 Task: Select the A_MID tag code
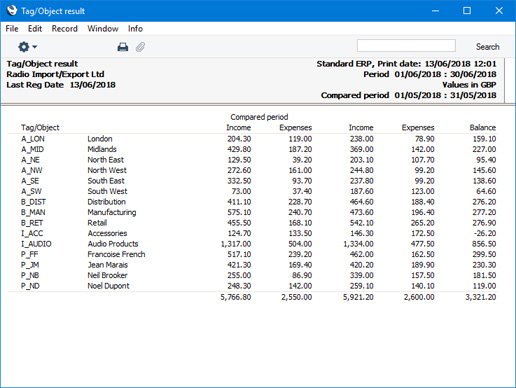32,149
